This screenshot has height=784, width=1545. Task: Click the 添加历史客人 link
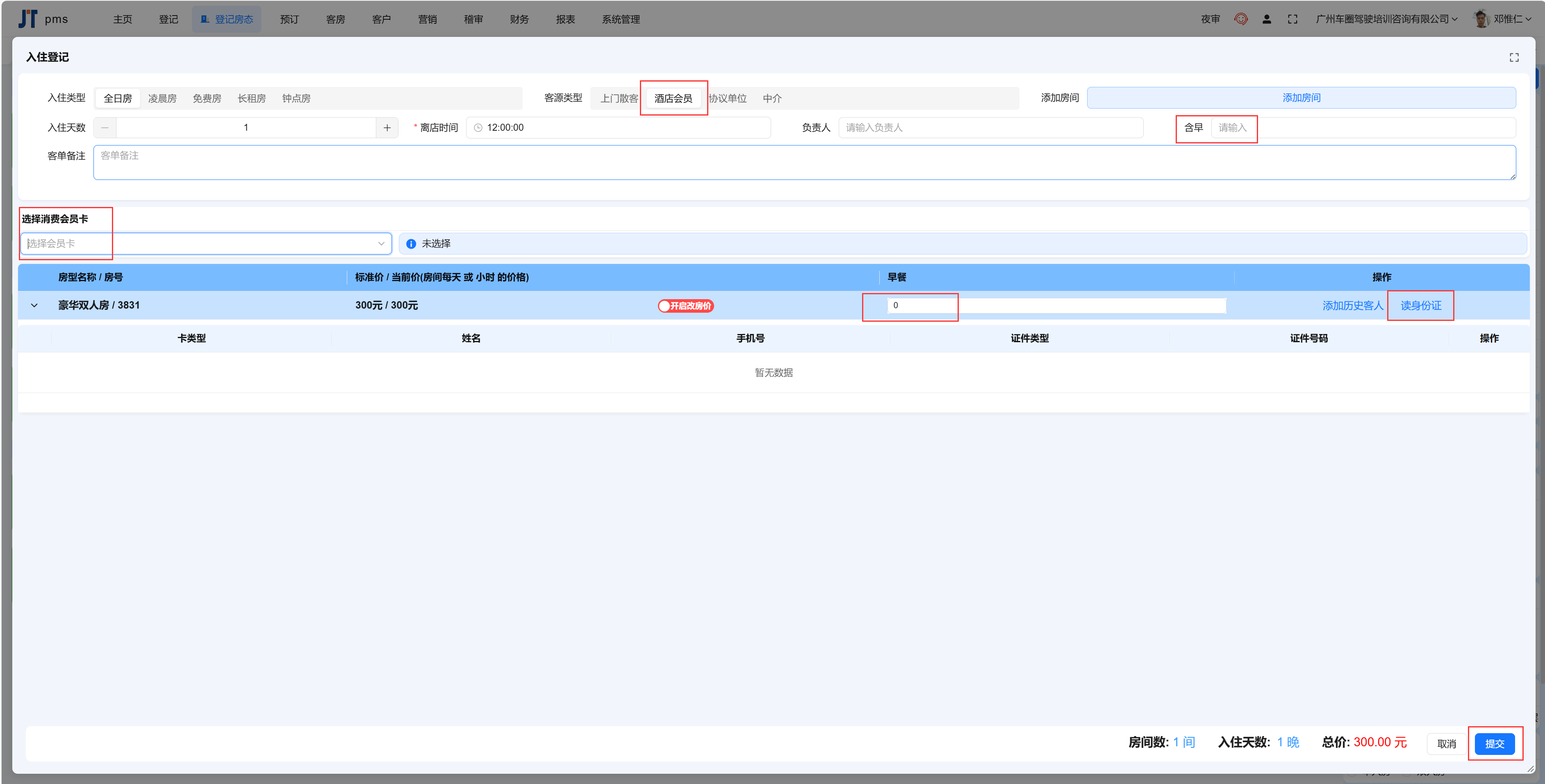tap(1352, 306)
